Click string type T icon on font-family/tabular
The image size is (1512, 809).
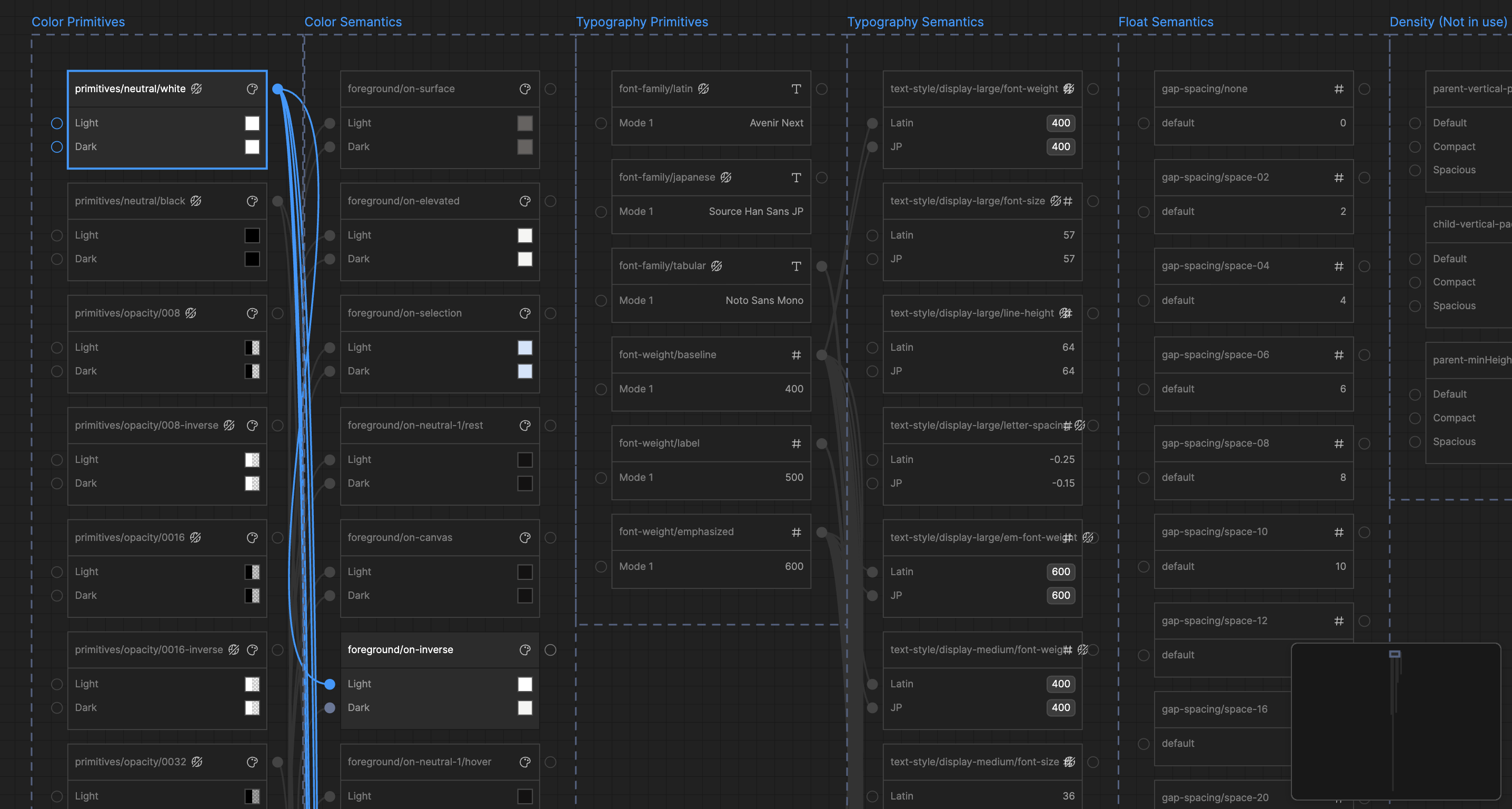(796, 266)
